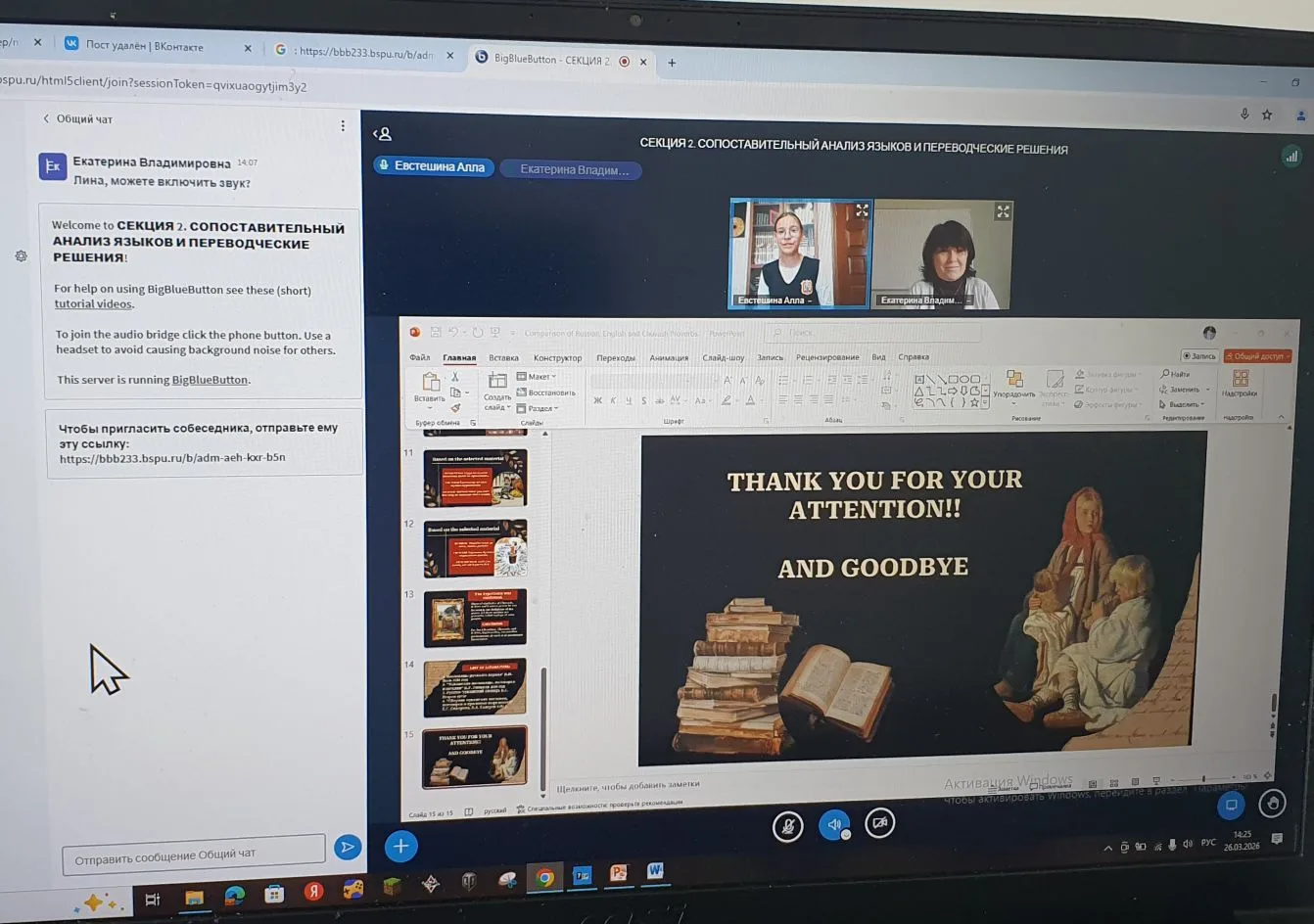Screen dimensions: 1314x924
Task: Click the blue plus actions button
Action: pyautogui.click(x=400, y=847)
